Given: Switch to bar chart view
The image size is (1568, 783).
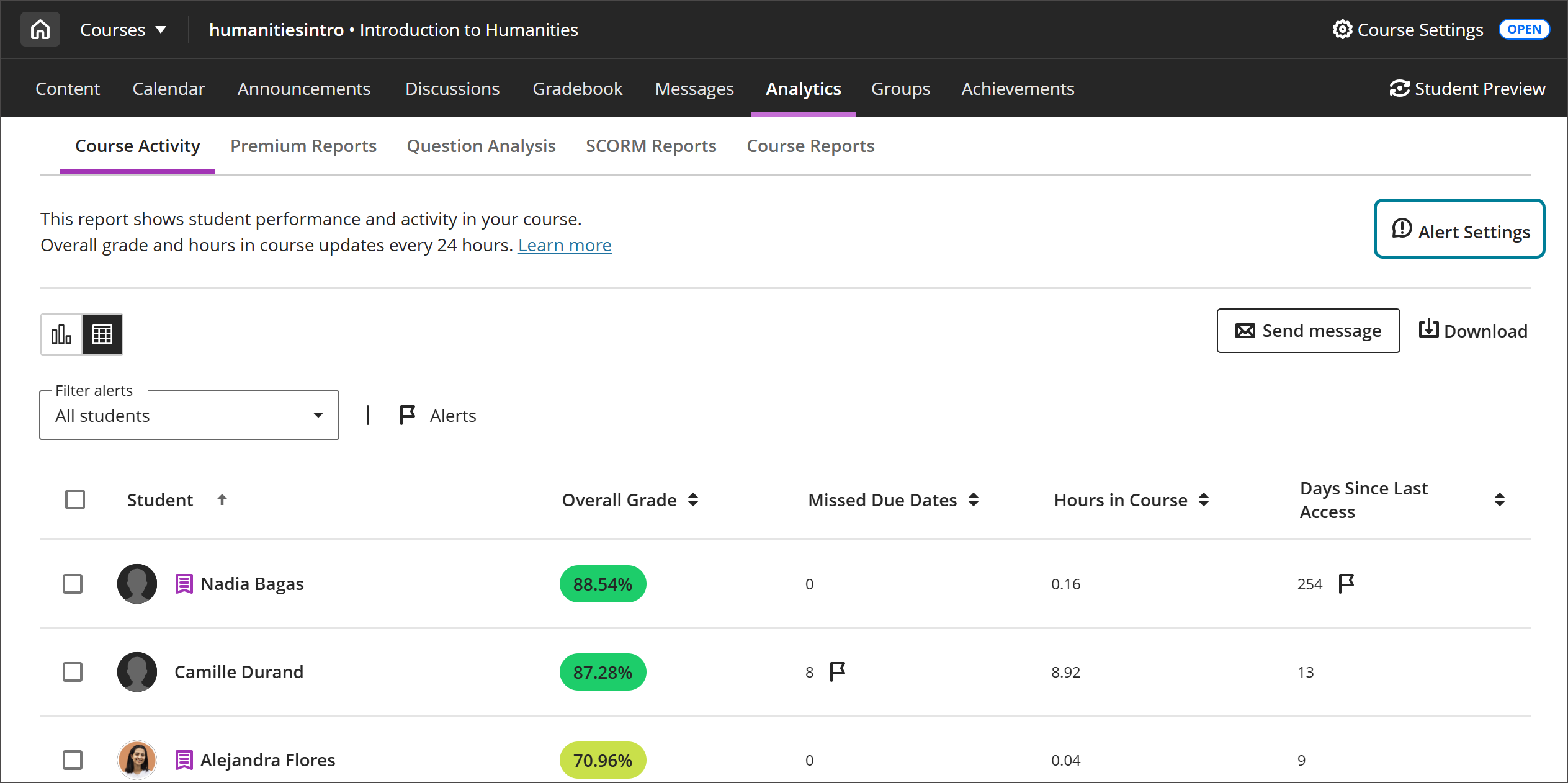Looking at the screenshot, I should pyautogui.click(x=60, y=334).
